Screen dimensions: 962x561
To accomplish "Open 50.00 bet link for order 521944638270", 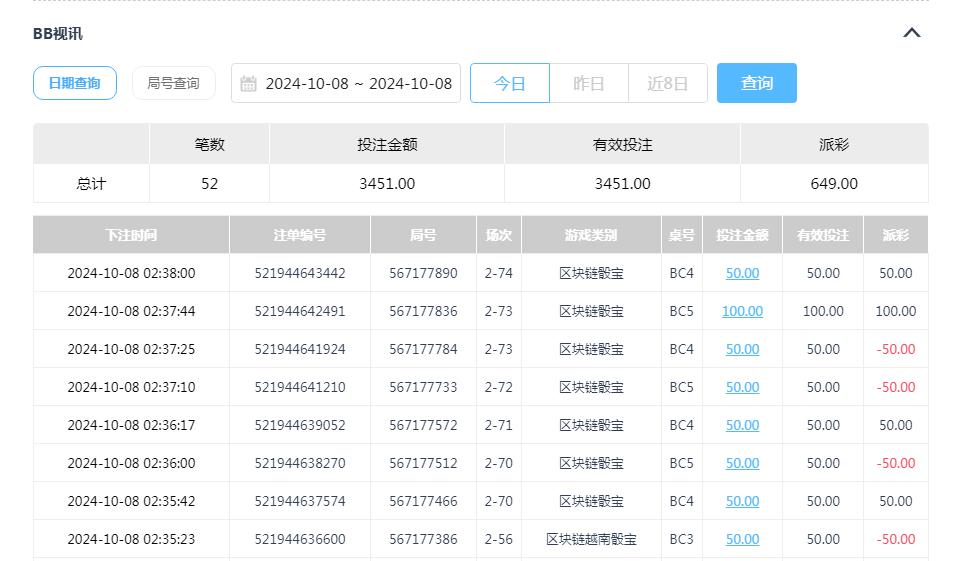I will tap(742, 463).
